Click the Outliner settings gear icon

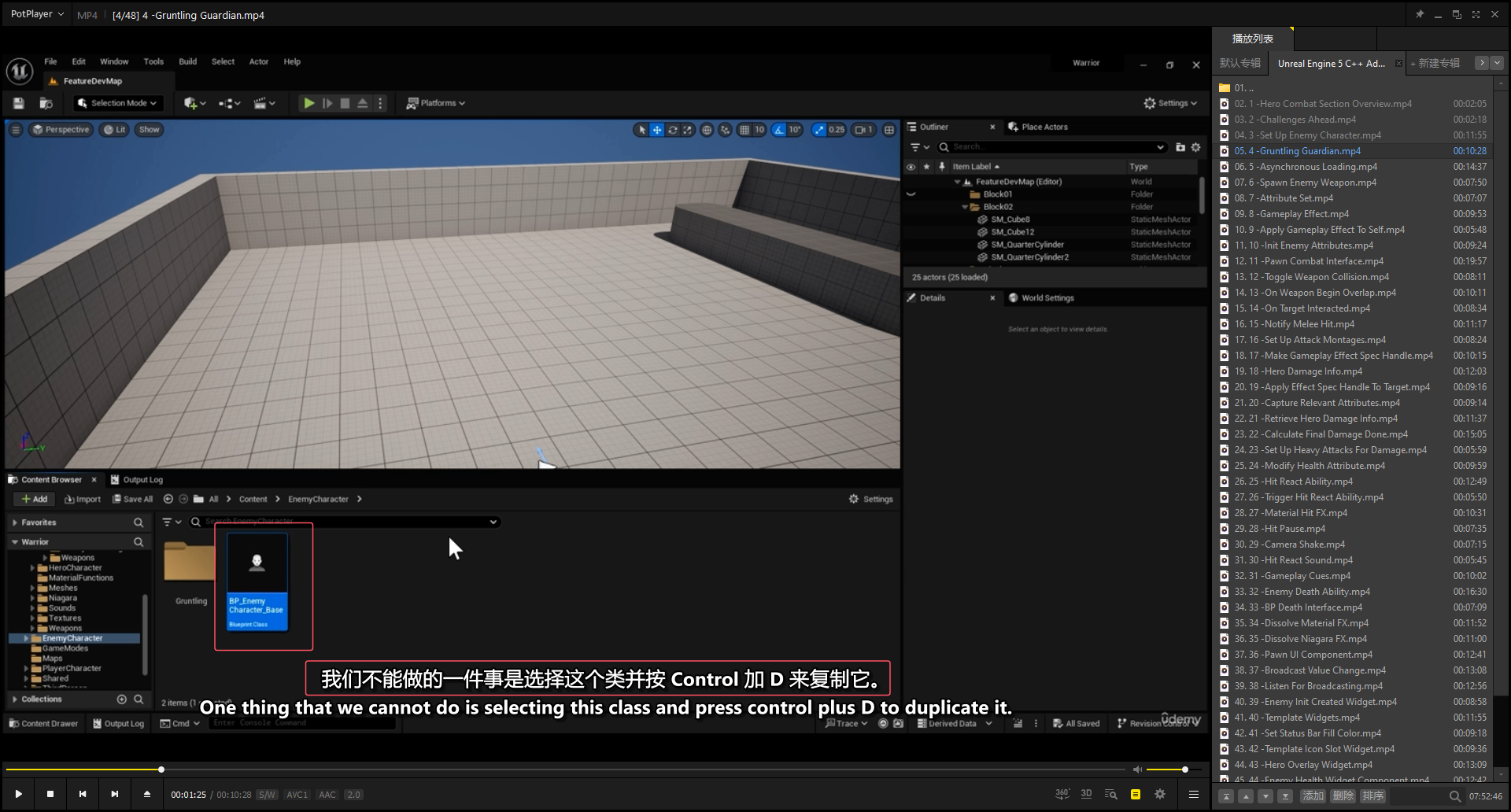click(1195, 147)
